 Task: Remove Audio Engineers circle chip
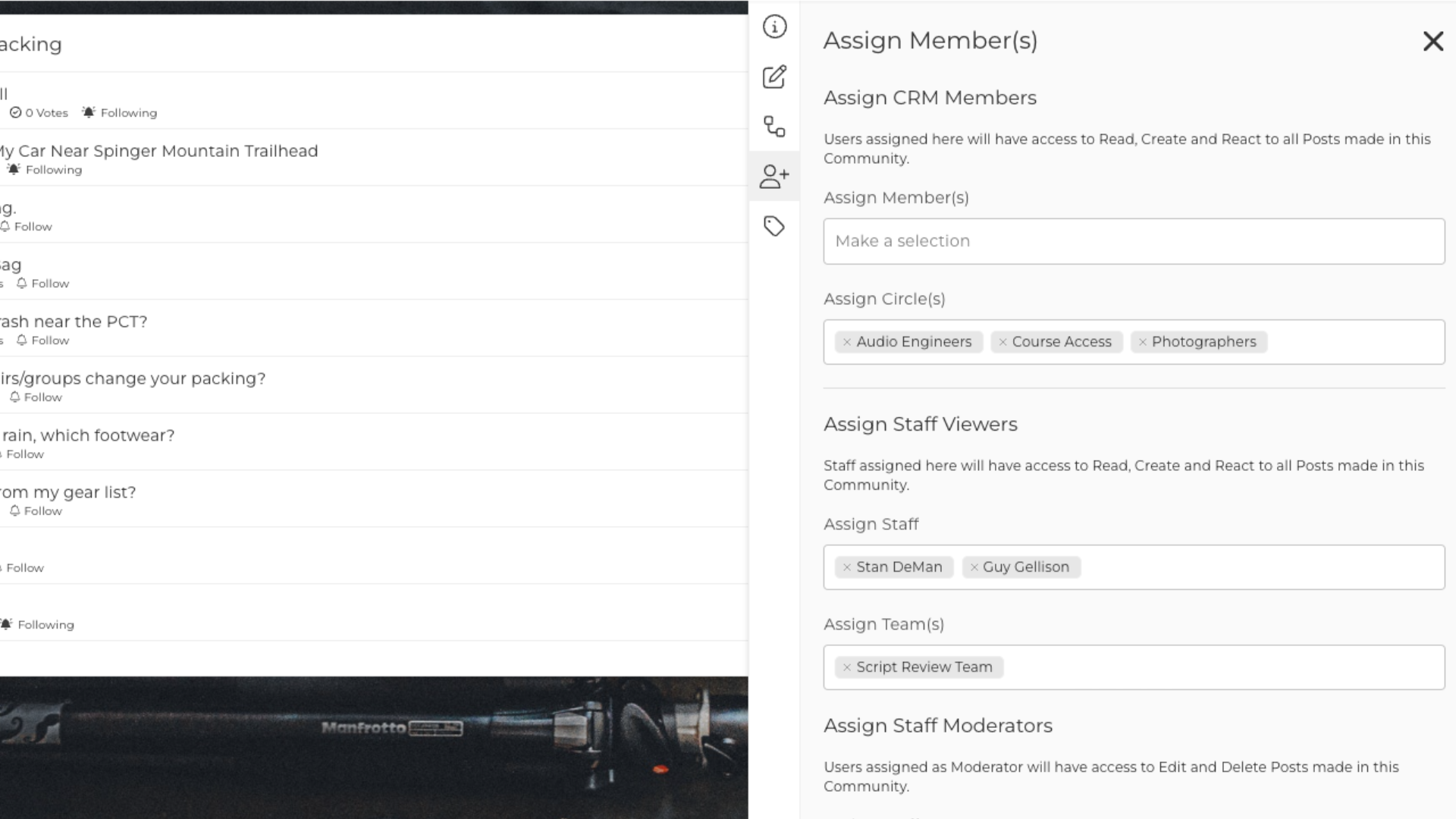coord(847,342)
